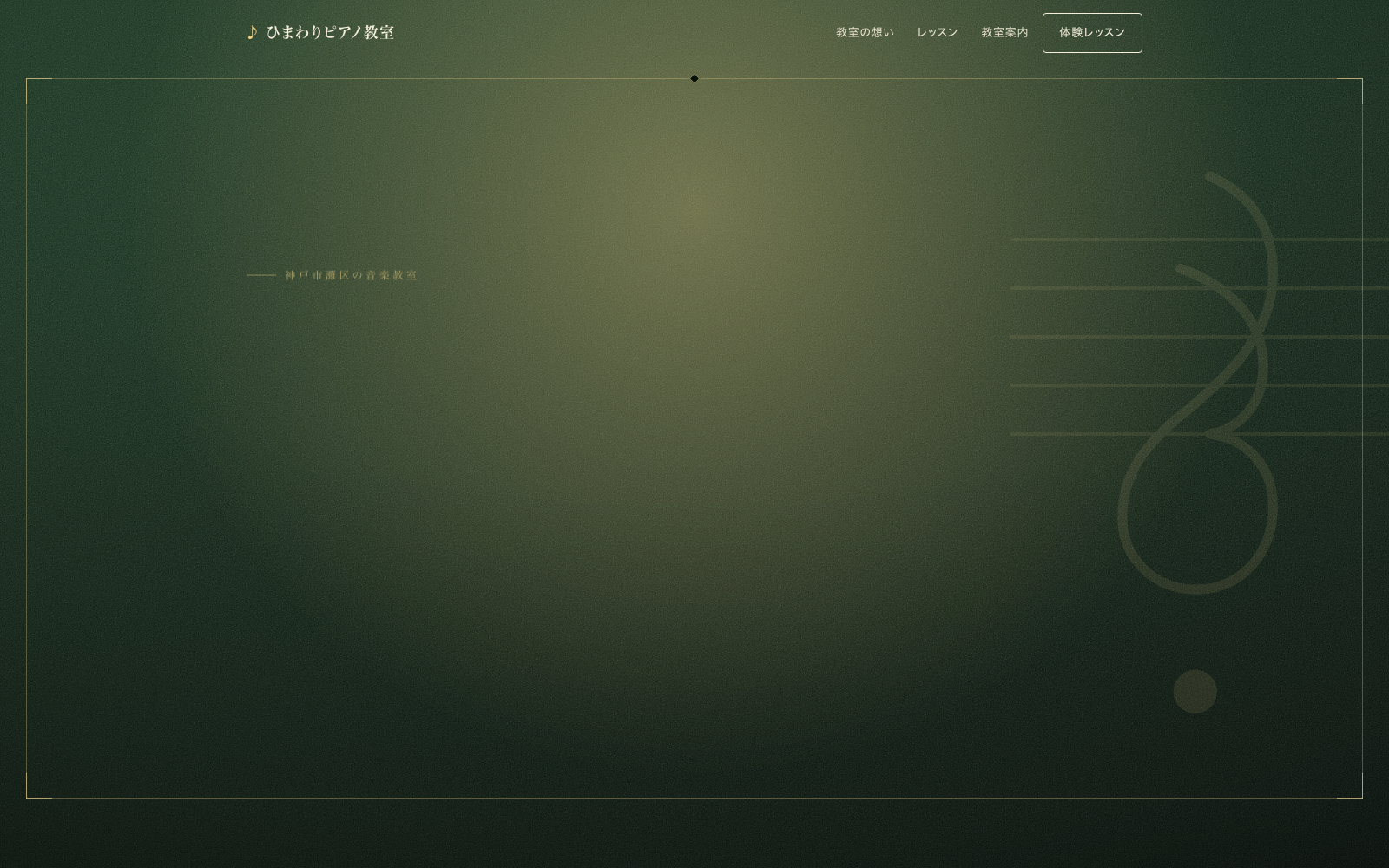Click the bottom line of the music staff
The height and width of the screenshot is (868, 1389).
click(x=1200, y=433)
